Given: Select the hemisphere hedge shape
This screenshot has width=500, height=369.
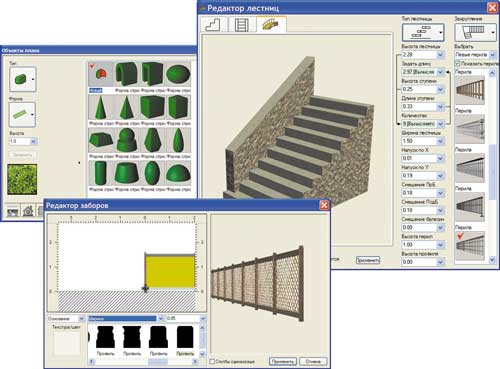Looking at the screenshot, I should (178, 173).
